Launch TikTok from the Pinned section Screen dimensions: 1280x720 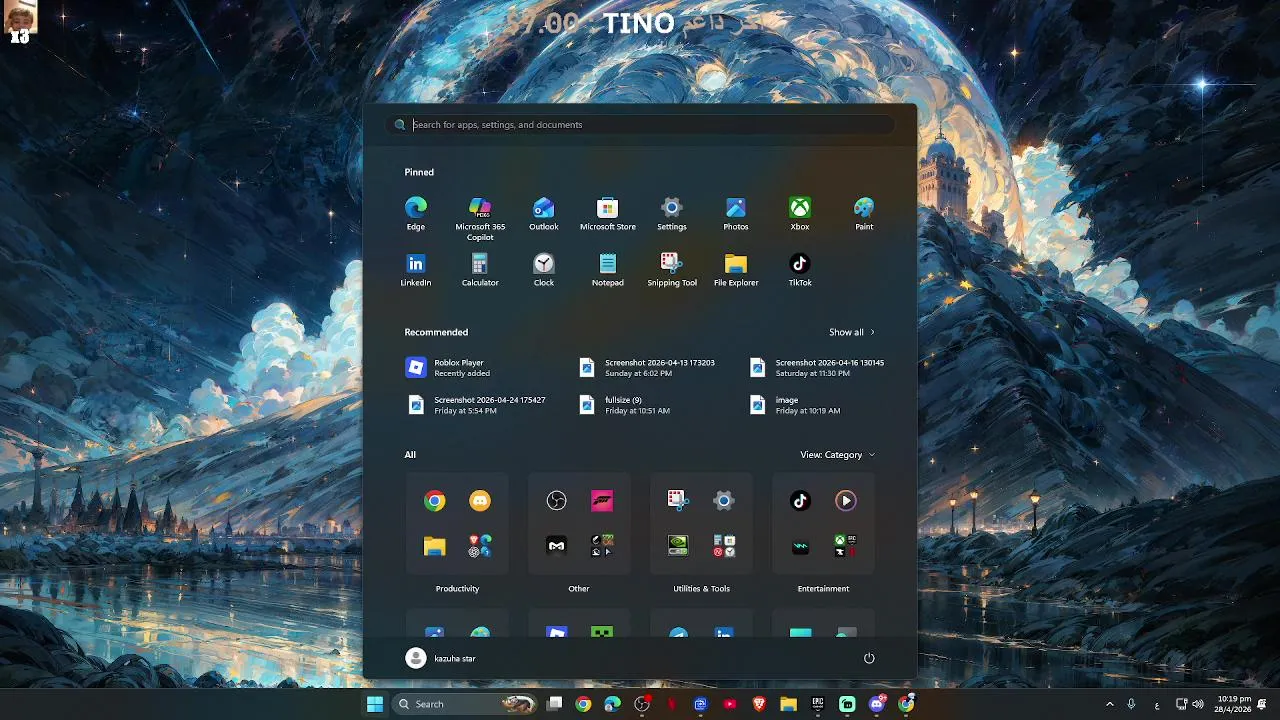799,270
